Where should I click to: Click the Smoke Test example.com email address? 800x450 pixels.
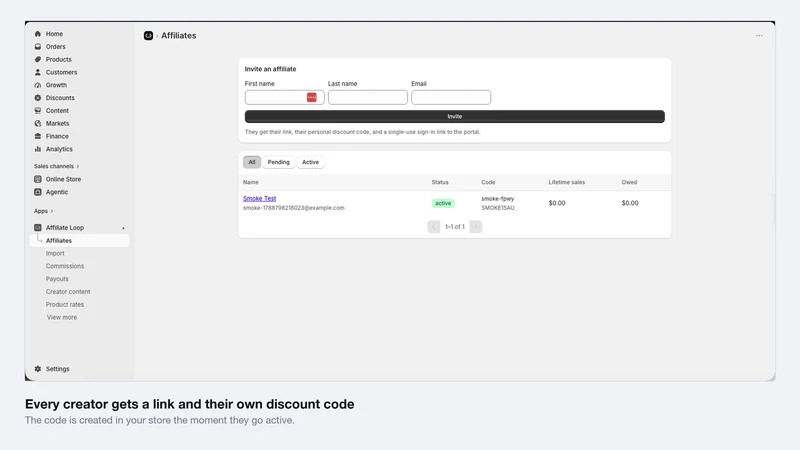(x=294, y=208)
